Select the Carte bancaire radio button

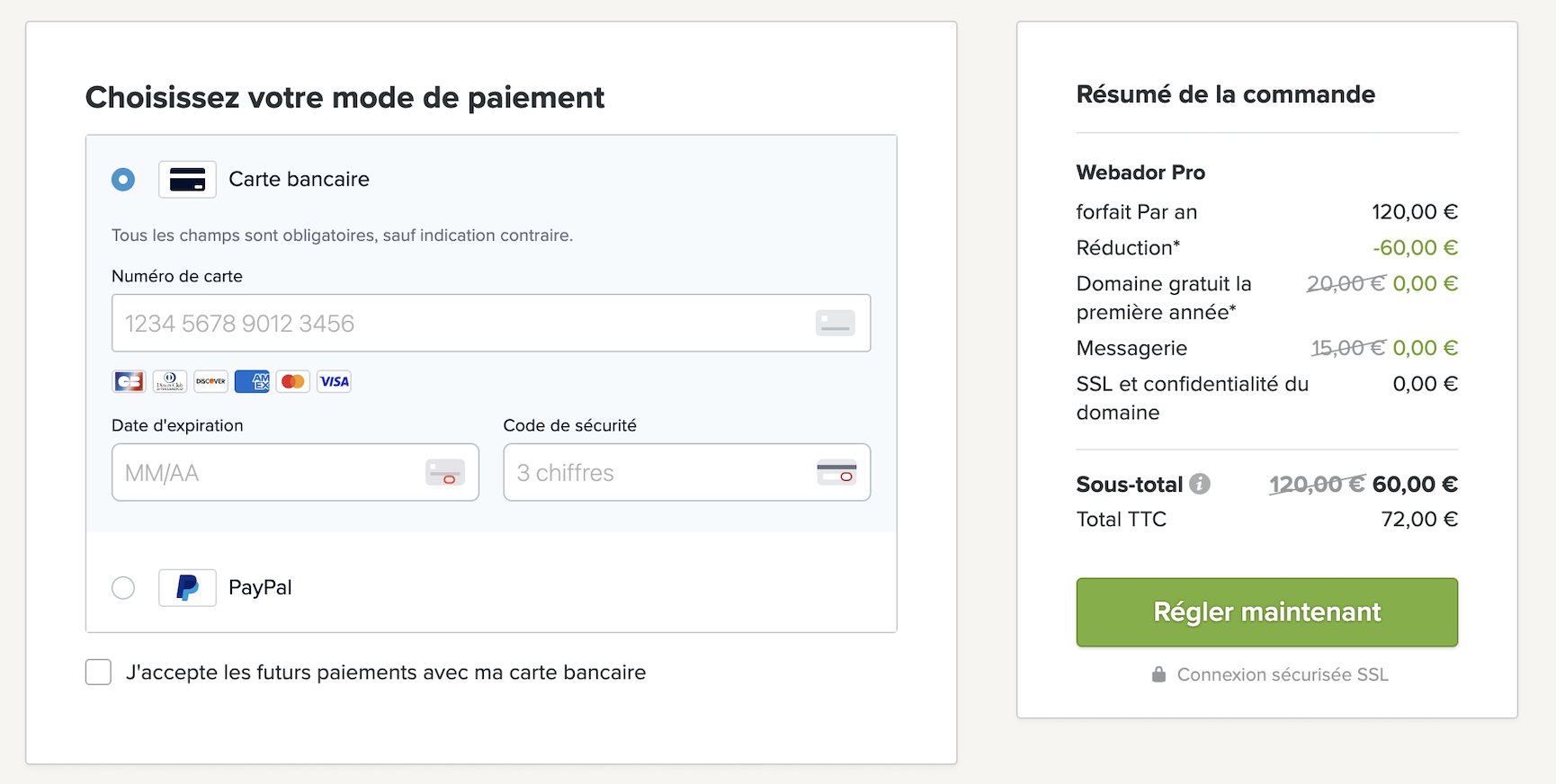tap(123, 180)
